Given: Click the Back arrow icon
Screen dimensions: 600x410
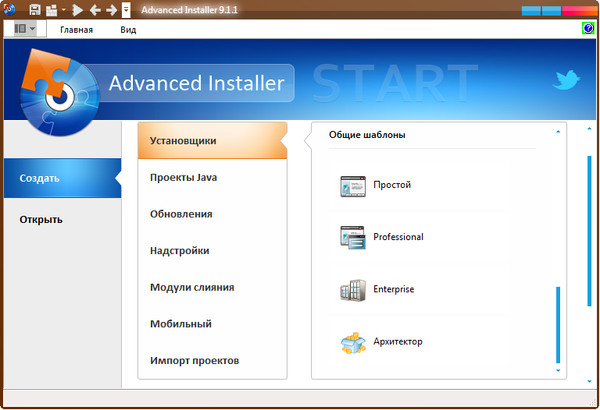Looking at the screenshot, I should click(x=94, y=9).
